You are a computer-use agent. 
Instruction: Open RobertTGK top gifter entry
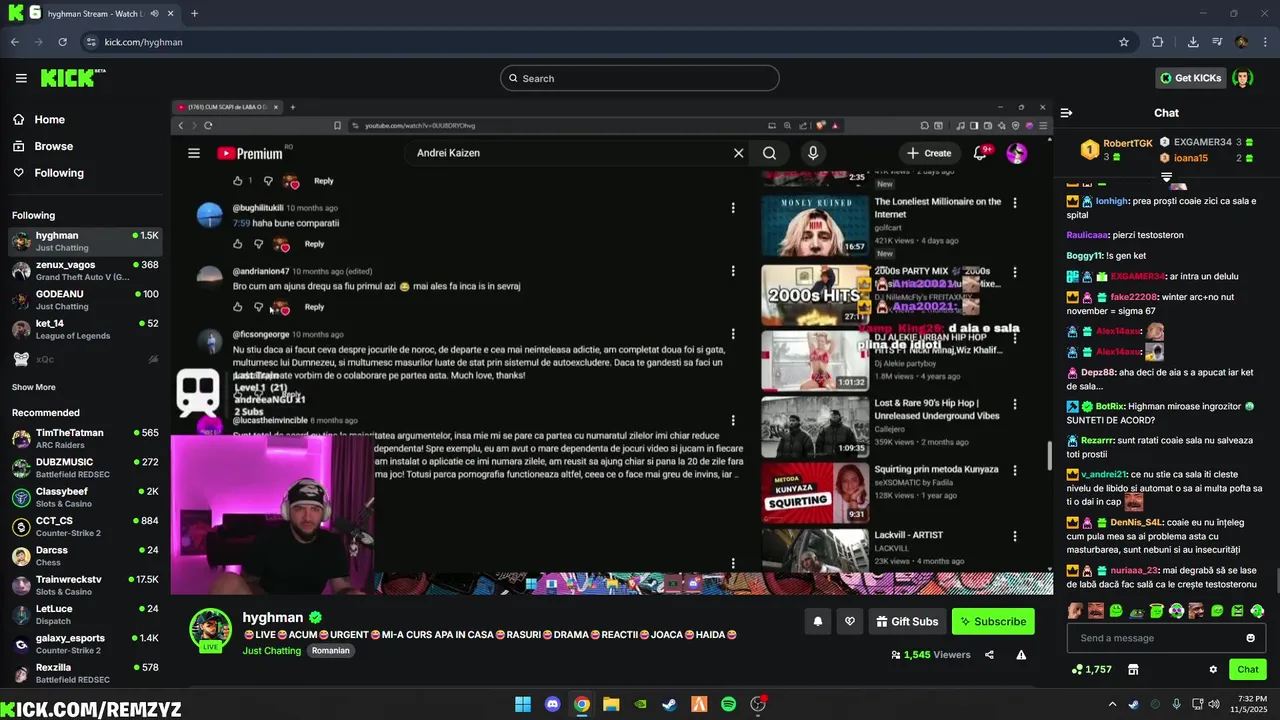(x=1117, y=150)
